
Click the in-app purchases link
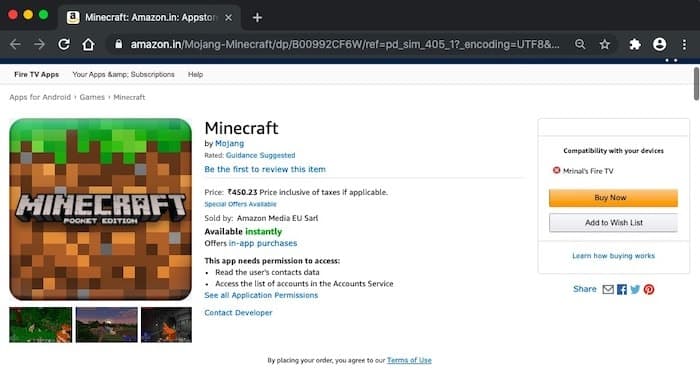[x=262, y=243]
